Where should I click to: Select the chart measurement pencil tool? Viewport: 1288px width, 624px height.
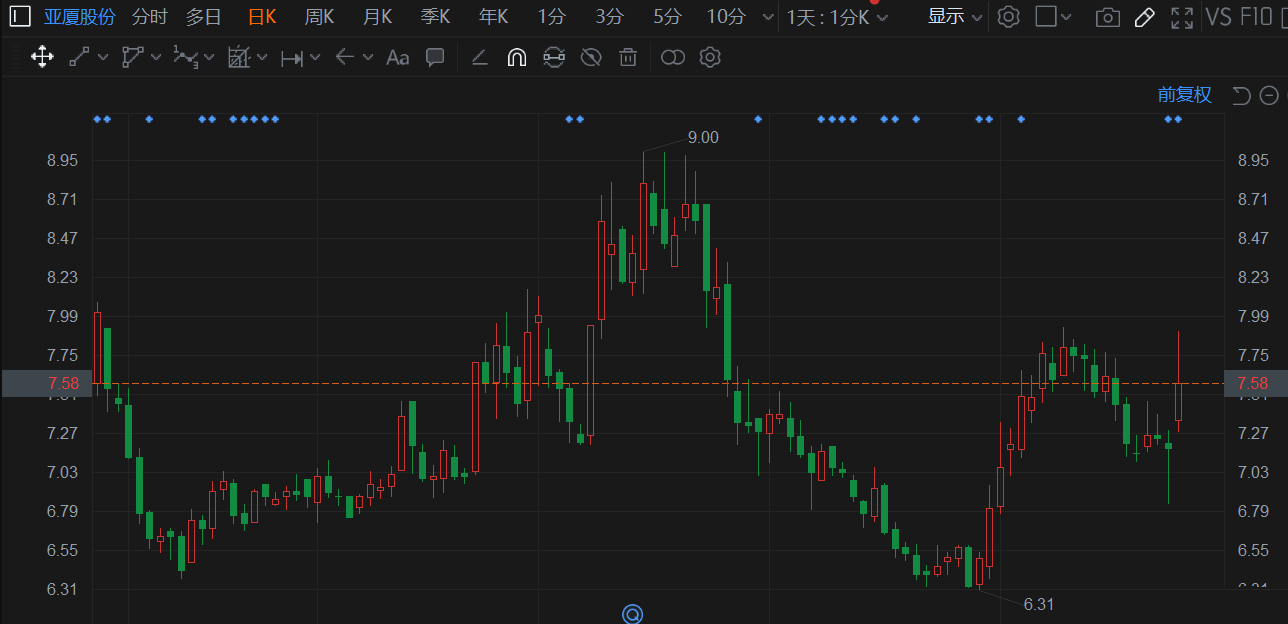coord(238,57)
